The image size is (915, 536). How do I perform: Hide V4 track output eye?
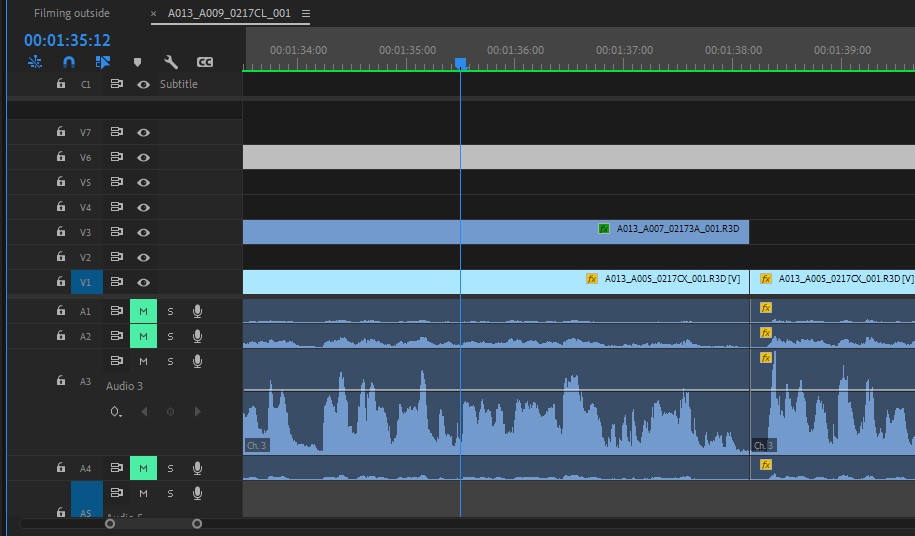click(143, 208)
